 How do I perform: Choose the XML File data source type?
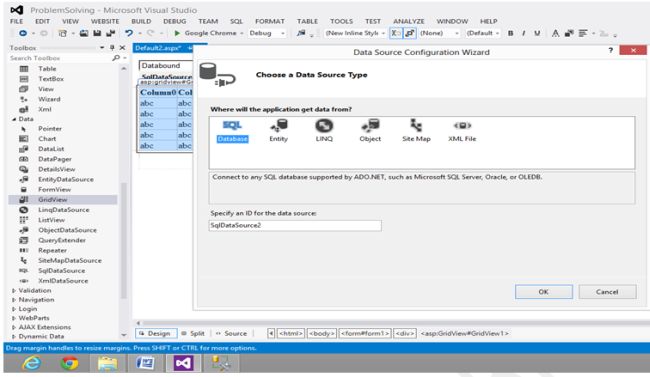coord(462,131)
